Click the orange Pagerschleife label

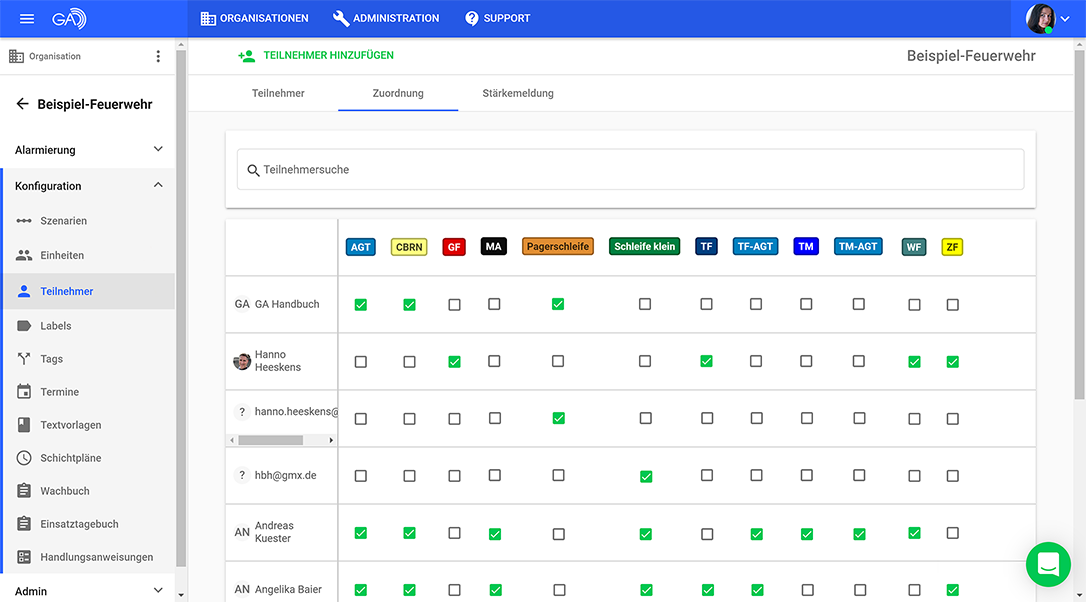[558, 247]
